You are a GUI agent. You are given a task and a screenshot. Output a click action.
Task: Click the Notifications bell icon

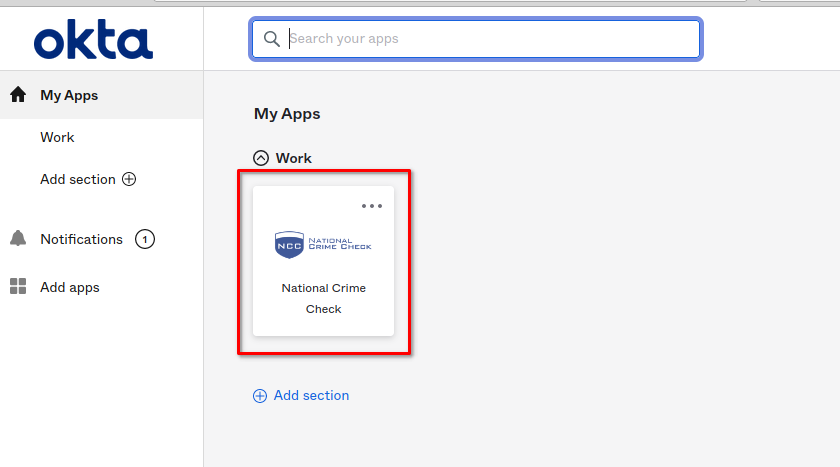pos(18,239)
